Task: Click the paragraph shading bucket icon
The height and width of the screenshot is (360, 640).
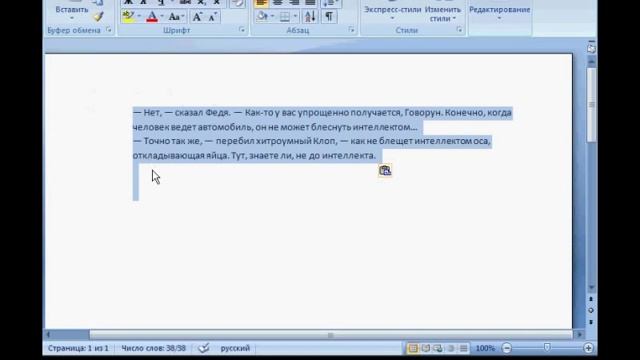Action: click(x=262, y=17)
